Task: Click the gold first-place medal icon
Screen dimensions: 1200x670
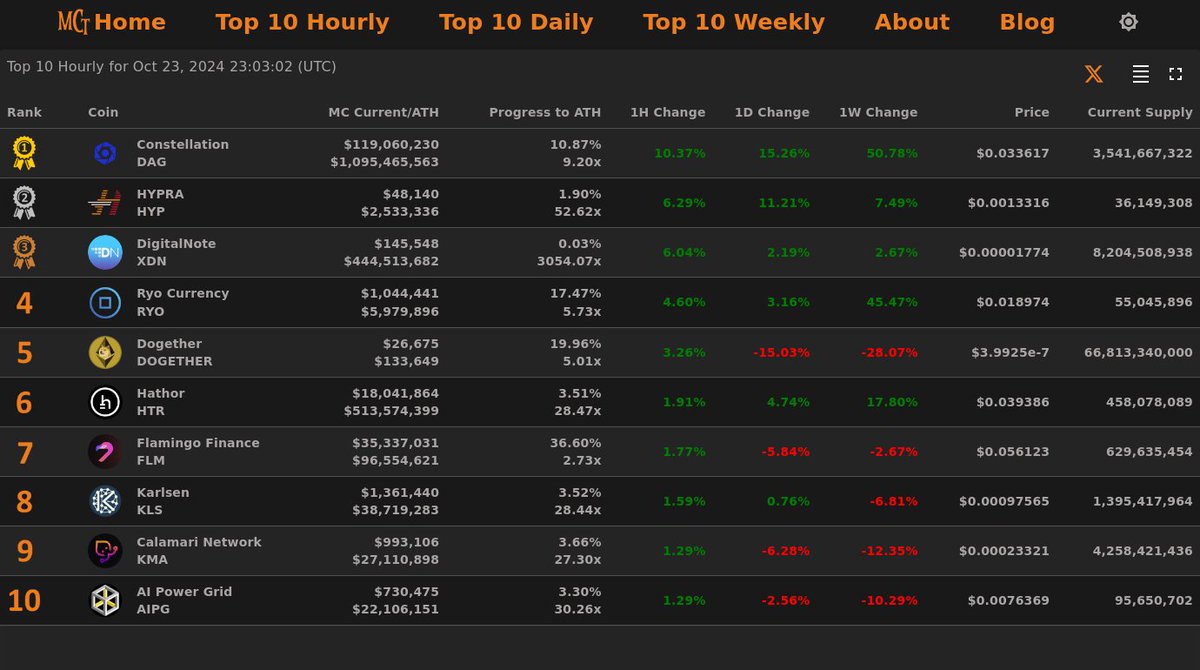Action: (x=24, y=153)
